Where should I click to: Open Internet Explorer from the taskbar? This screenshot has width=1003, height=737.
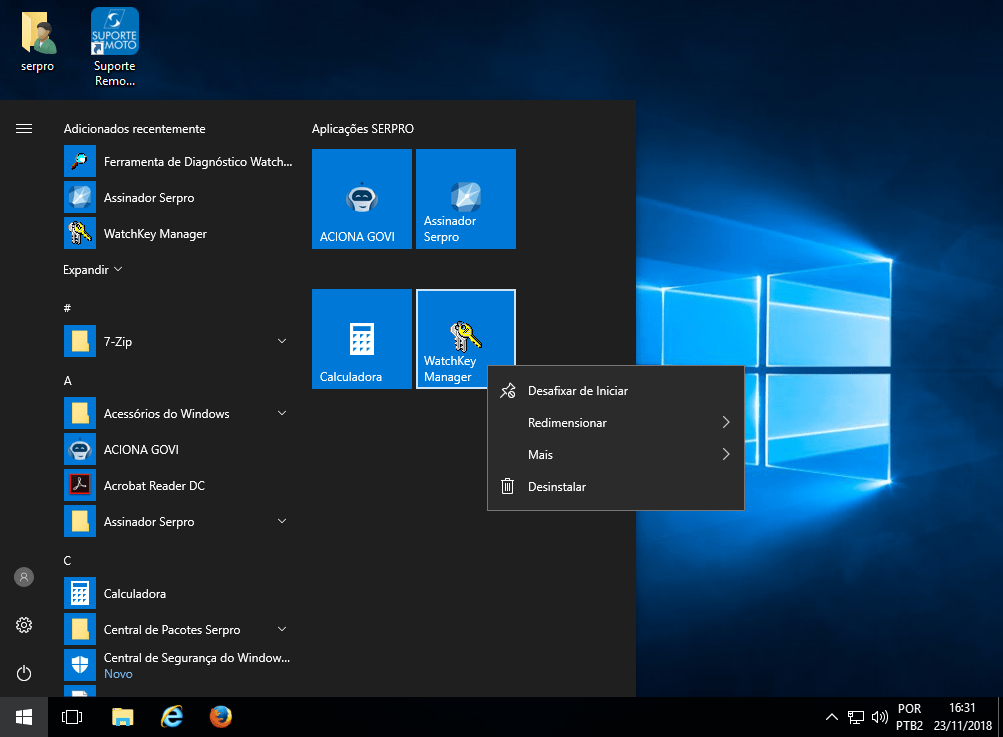172,717
